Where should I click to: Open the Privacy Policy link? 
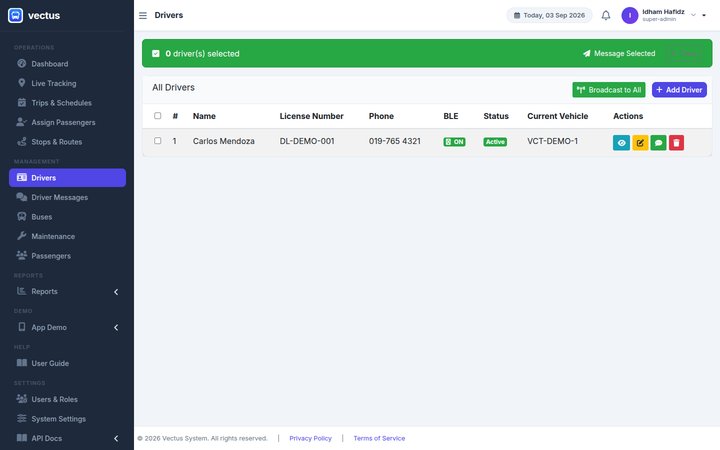tap(310, 439)
